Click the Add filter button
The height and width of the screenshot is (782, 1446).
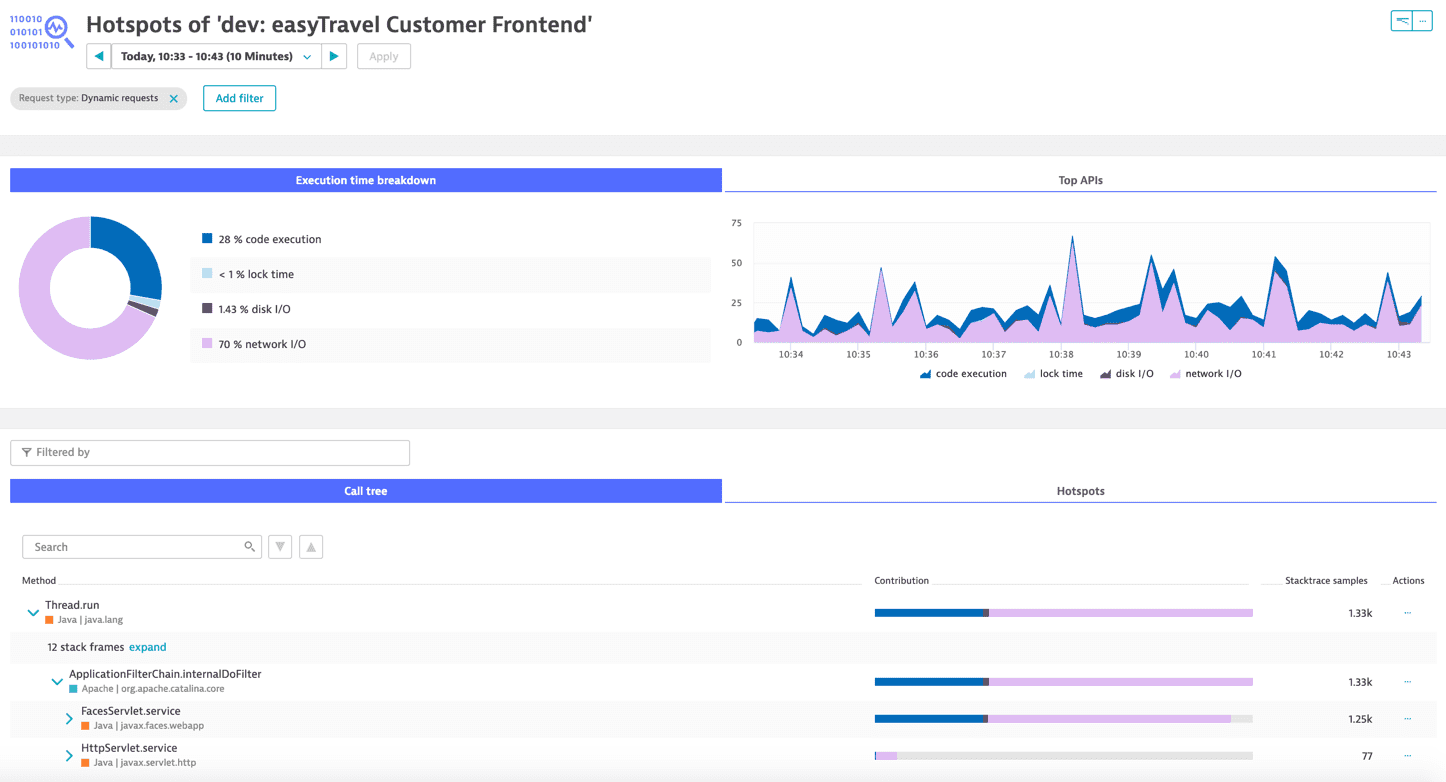(x=239, y=99)
